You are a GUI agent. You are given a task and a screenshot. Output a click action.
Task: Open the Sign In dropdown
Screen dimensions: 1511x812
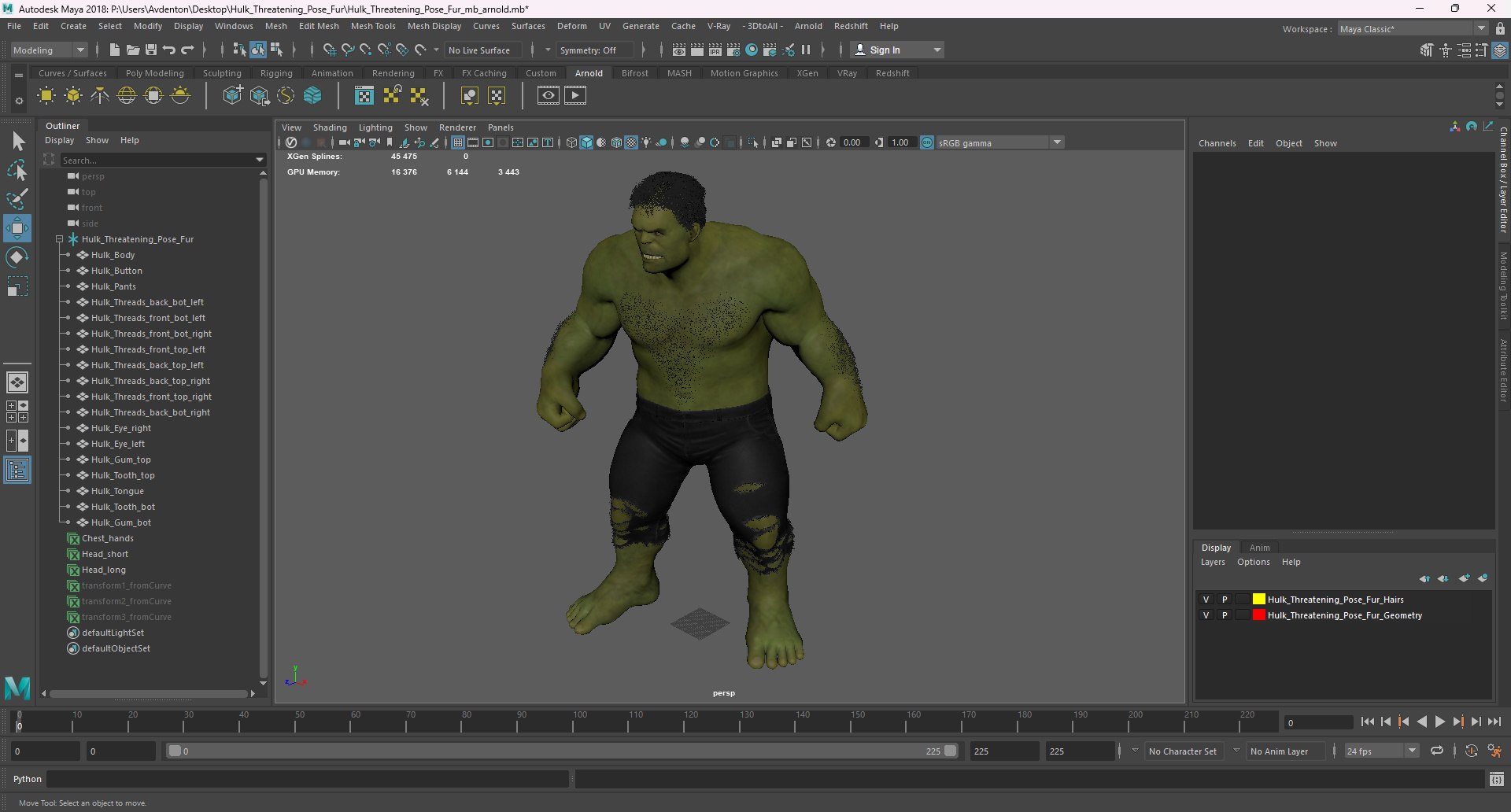pos(898,50)
